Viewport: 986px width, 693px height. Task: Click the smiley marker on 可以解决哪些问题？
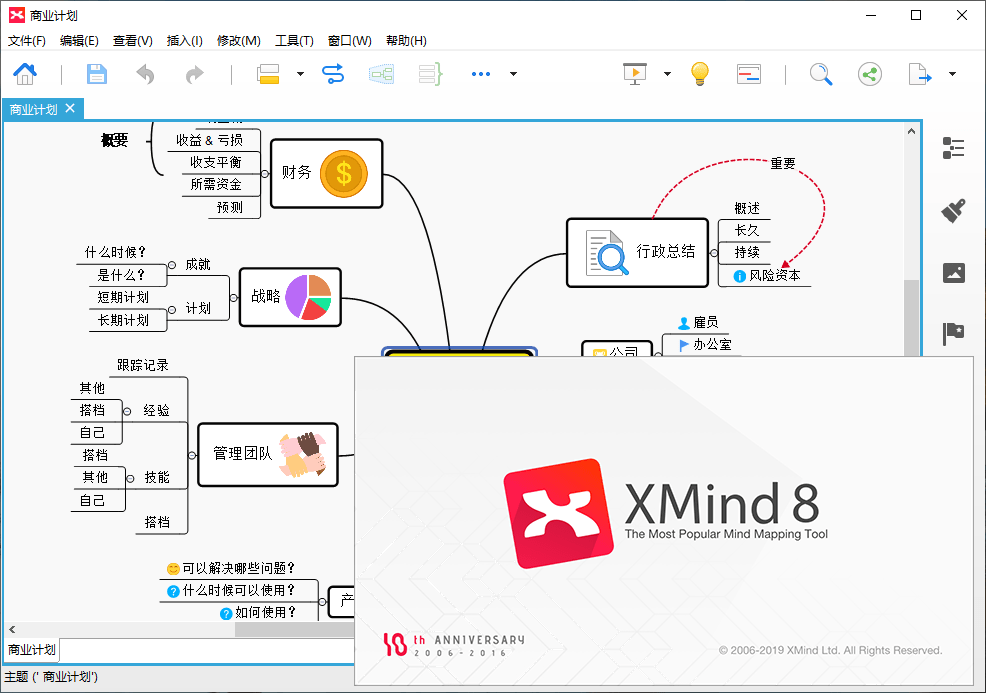pyautogui.click(x=173, y=569)
